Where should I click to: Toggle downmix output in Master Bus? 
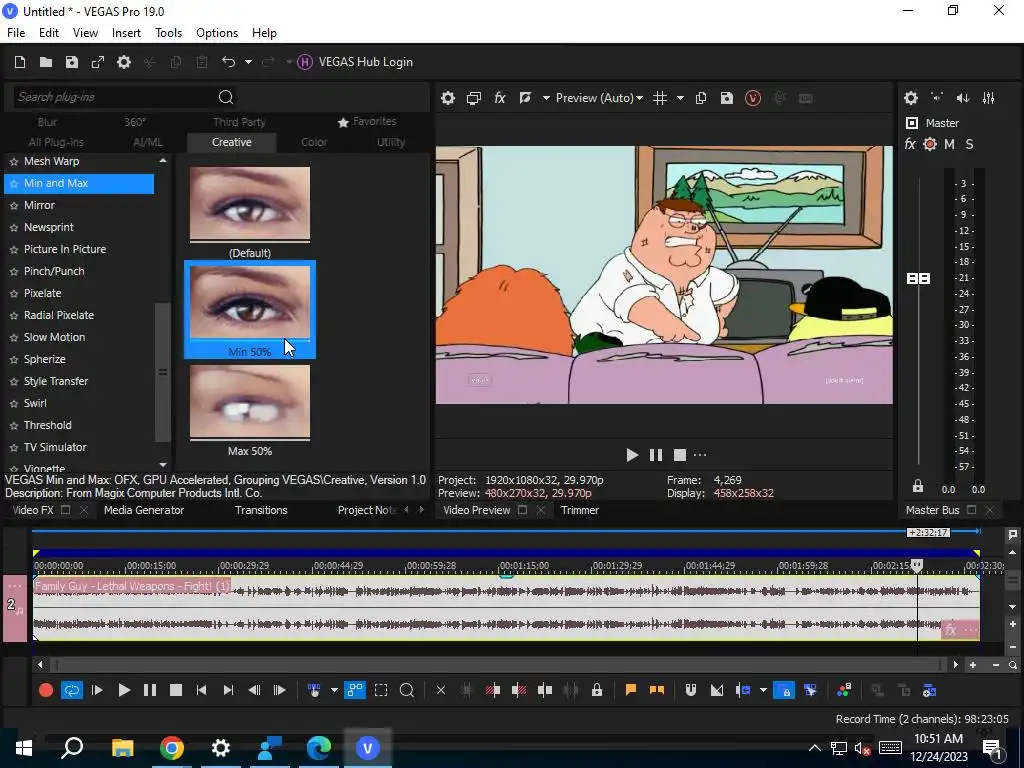937,98
